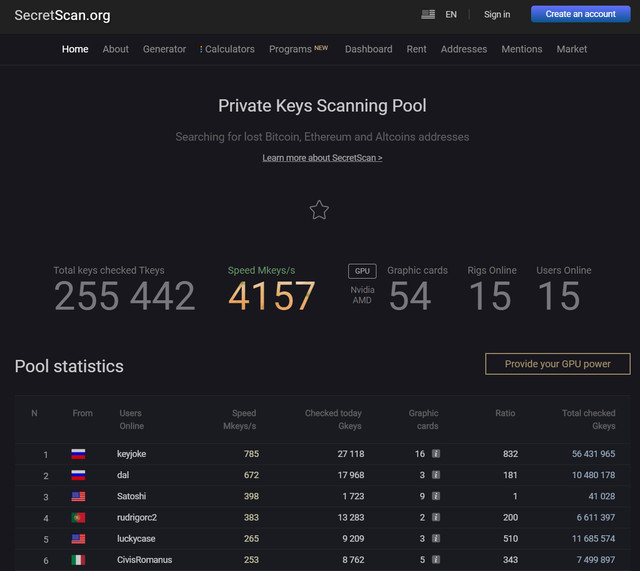Open the Dashboard page
The width and height of the screenshot is (640, 571).
(369, 49)
